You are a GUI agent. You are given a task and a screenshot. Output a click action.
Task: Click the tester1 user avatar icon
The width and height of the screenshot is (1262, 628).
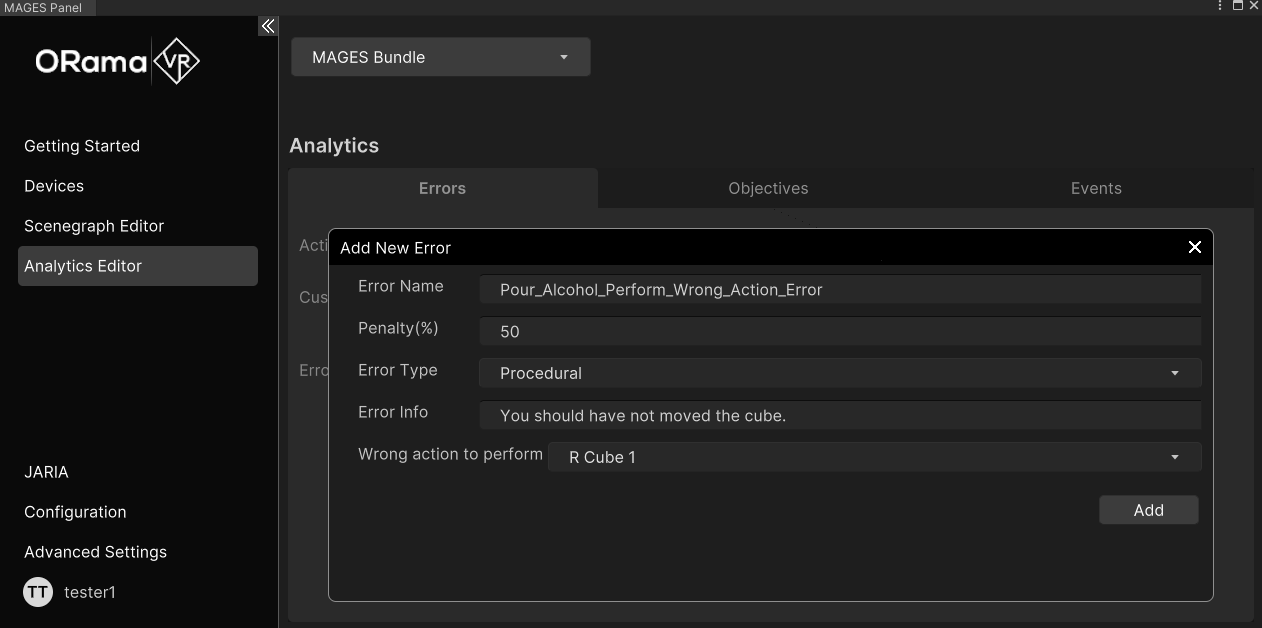(x=38, y=592)
